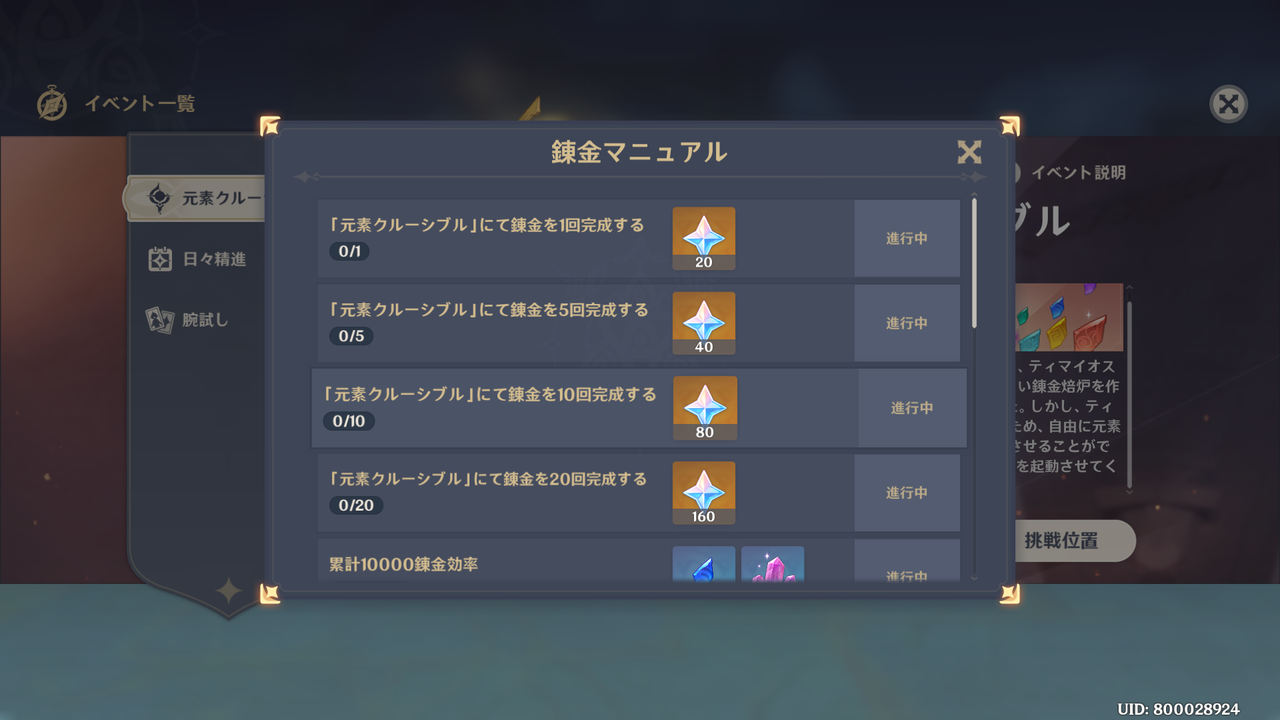Select the 元素クルーシブル event tab

point(195,199)
